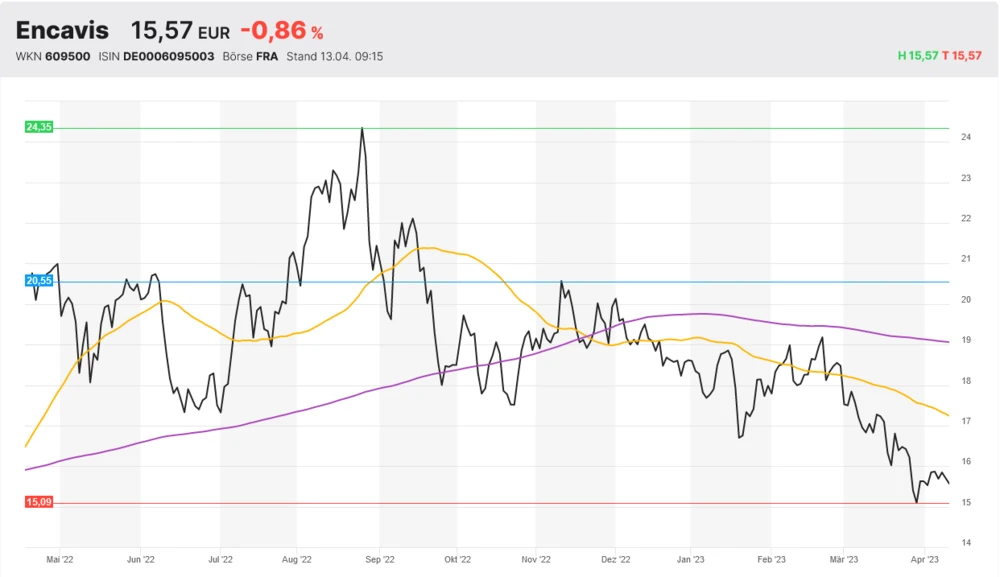Click the green H 15,57 high value
Viewport: 1000px width, 577px height.
[918, 56]
